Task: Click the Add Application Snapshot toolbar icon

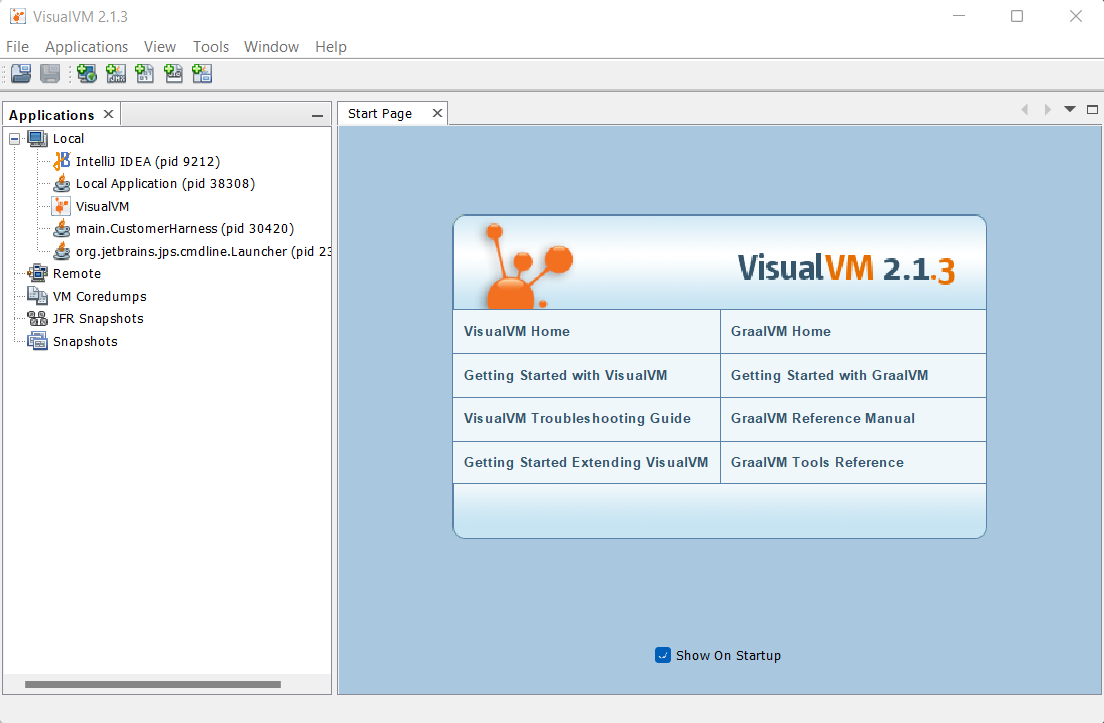Action: [x=203, y=73]
